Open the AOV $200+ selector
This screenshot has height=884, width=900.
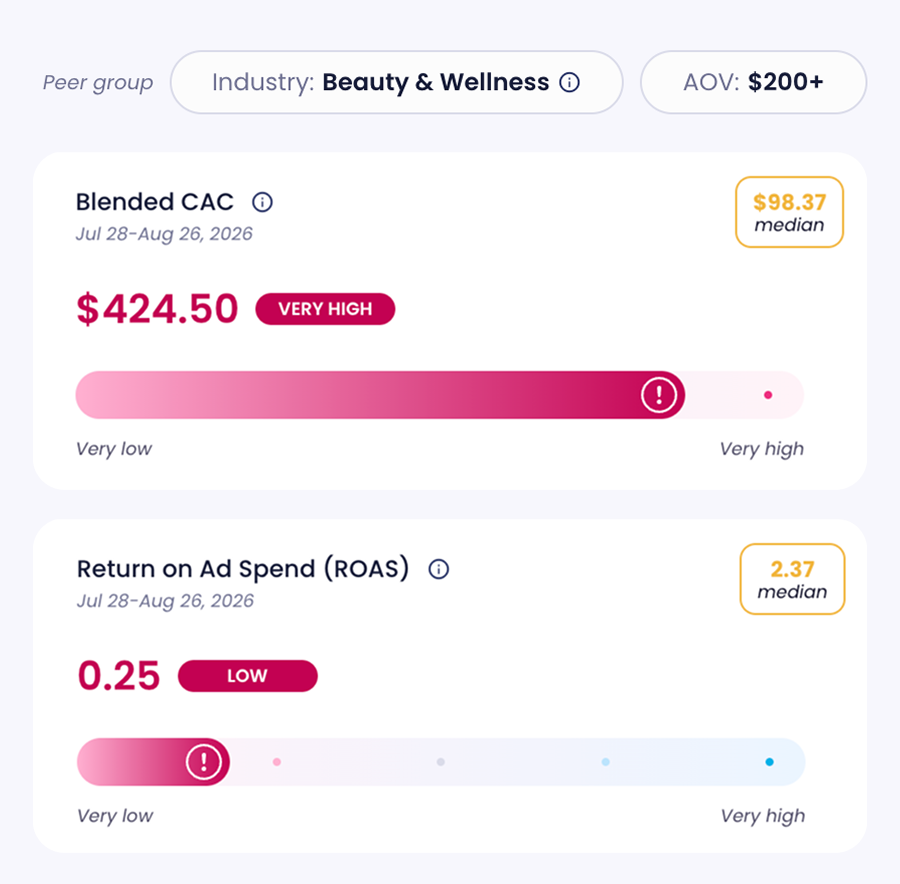point(753,82)
